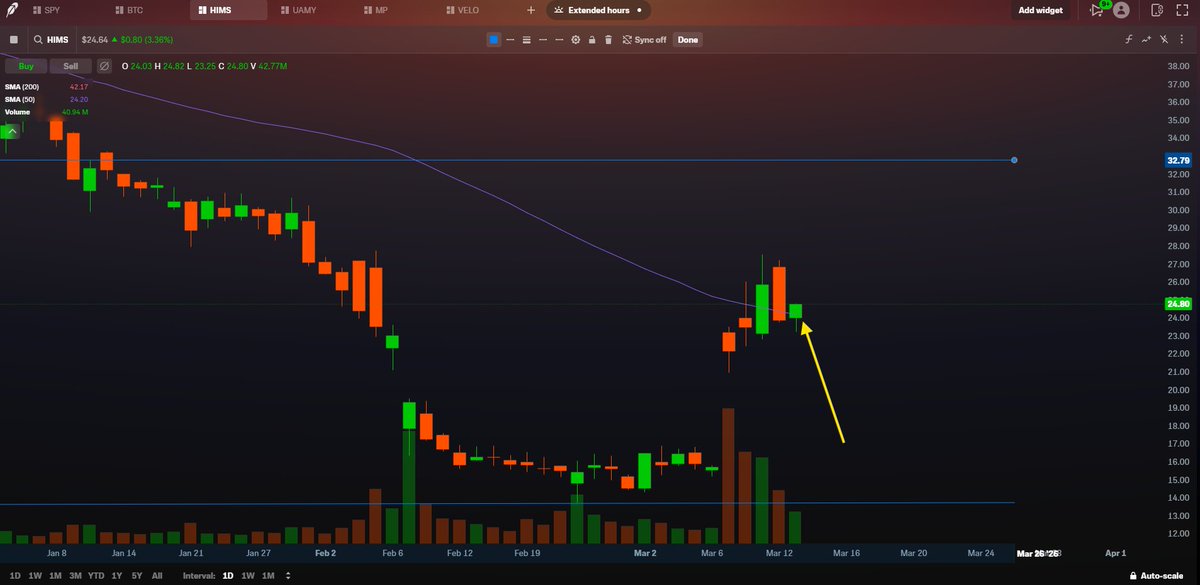Set range to 5Y
Image resolution: width=1200 pixels, height=585 pixels.
pos(138,576)
